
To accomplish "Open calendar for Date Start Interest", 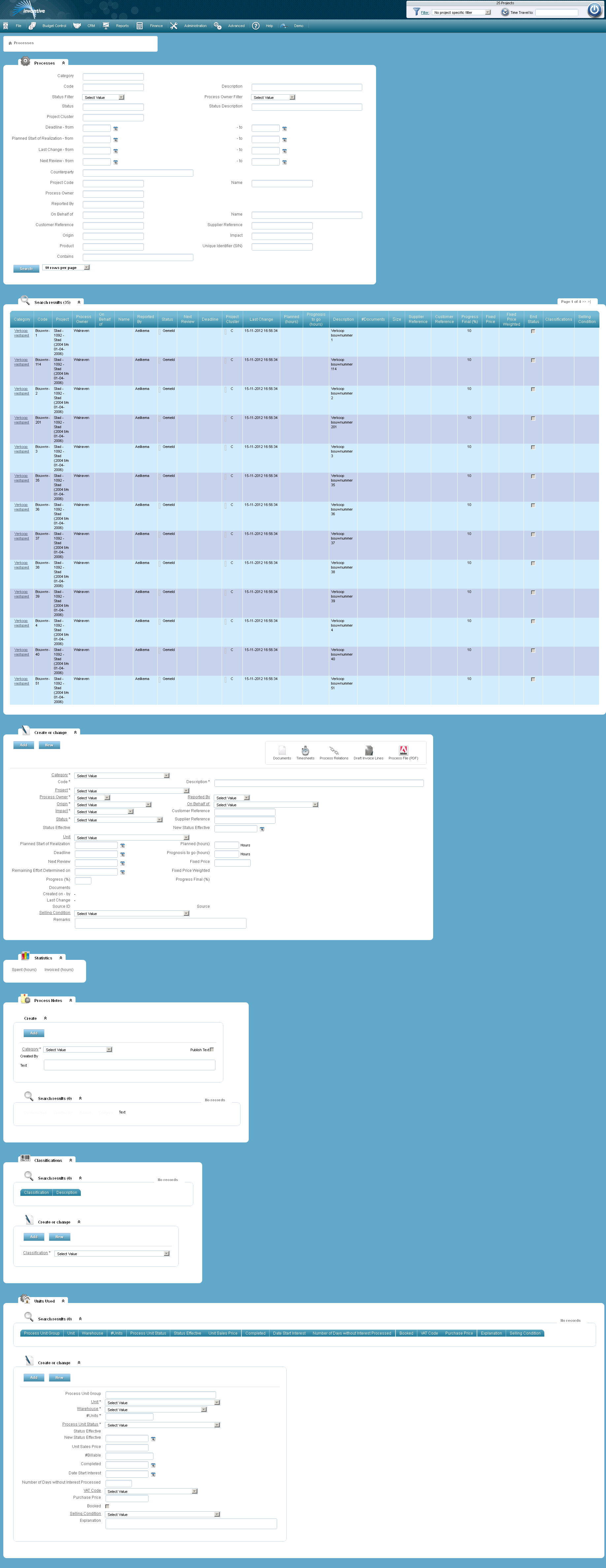I will click(153, 1474).
